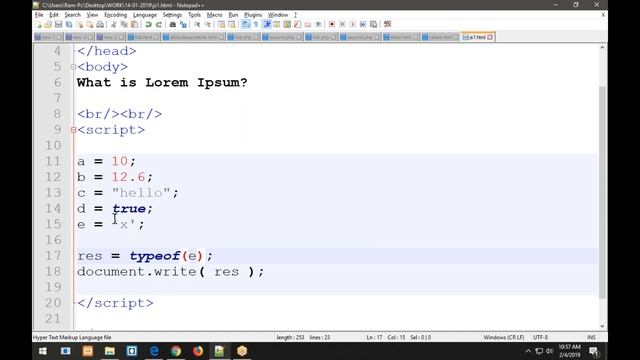
Task: Click the 'true' keyword on line 14
Action: pyautogui.click(x=129, y=209)
